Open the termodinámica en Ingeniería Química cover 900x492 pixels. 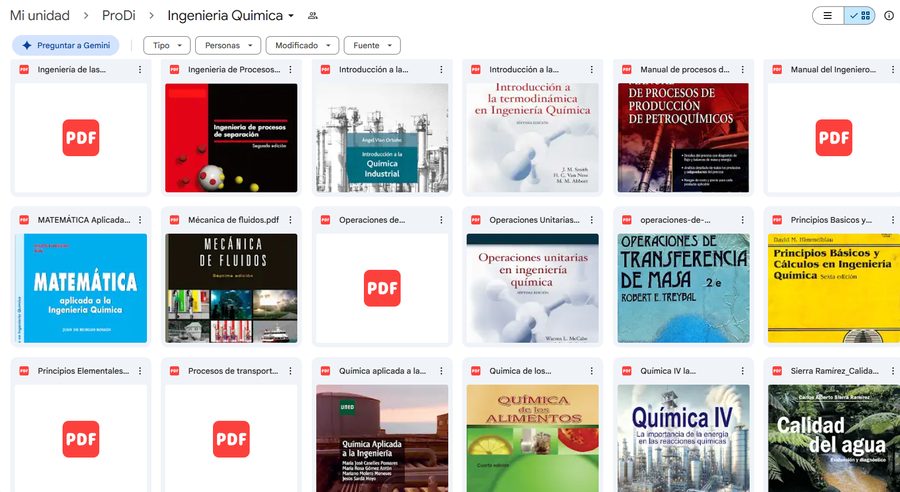pos(533,138)
